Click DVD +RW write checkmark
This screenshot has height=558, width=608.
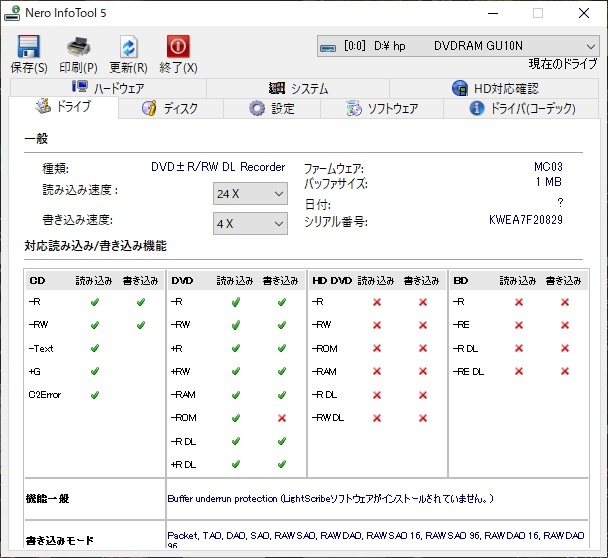(x=282, y=371)
